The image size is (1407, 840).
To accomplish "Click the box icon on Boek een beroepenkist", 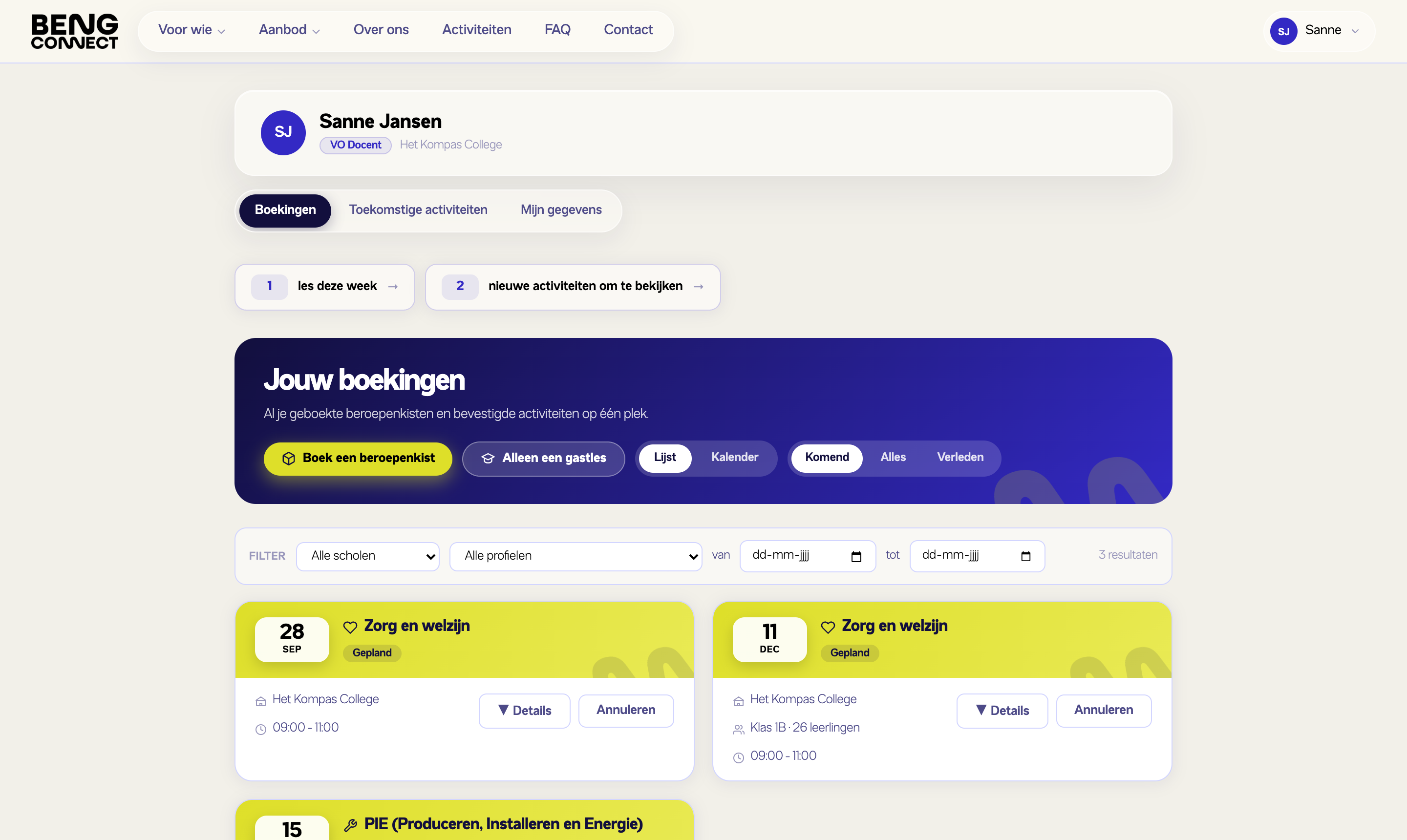I will click(x=289, y=459).
